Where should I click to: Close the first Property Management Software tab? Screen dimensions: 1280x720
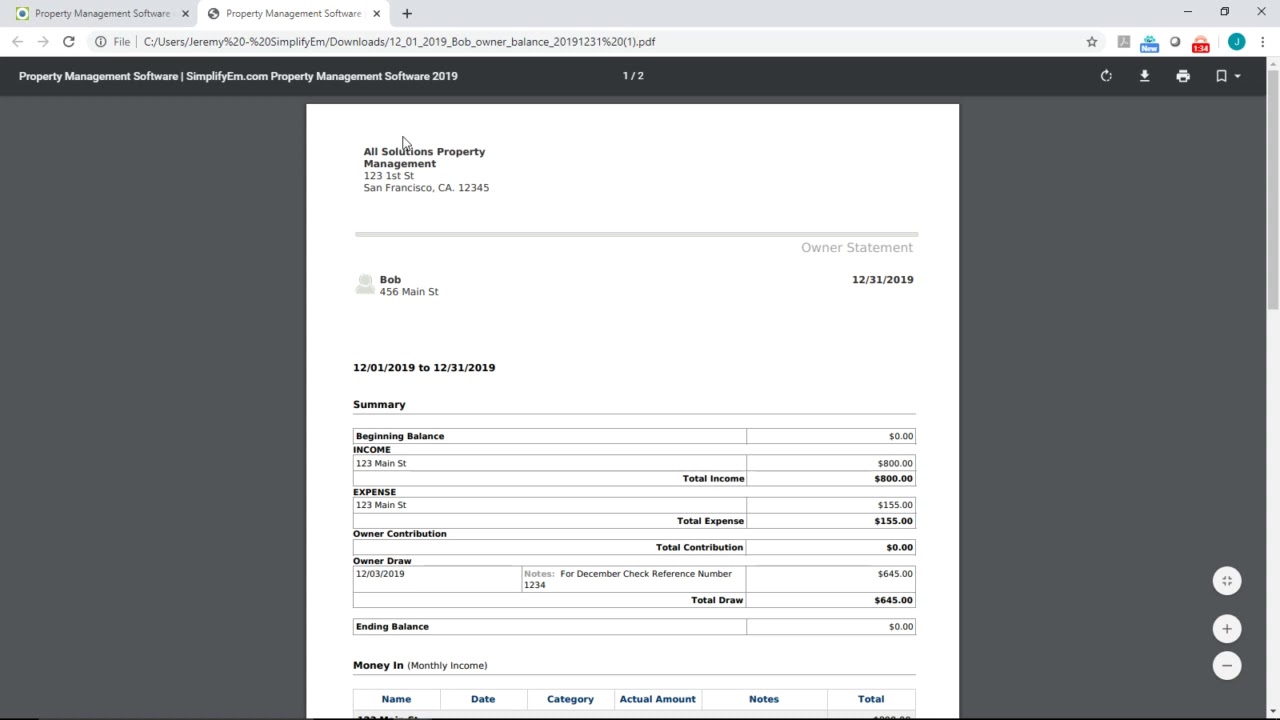pos(185,14)
